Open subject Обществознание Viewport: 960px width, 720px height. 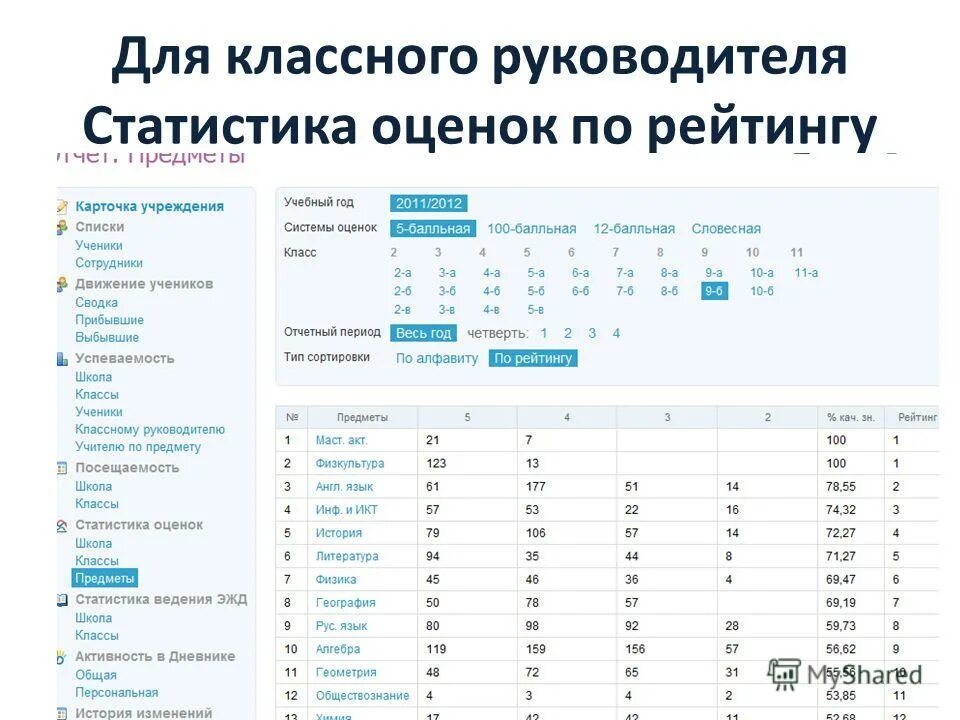coord(362,696)
